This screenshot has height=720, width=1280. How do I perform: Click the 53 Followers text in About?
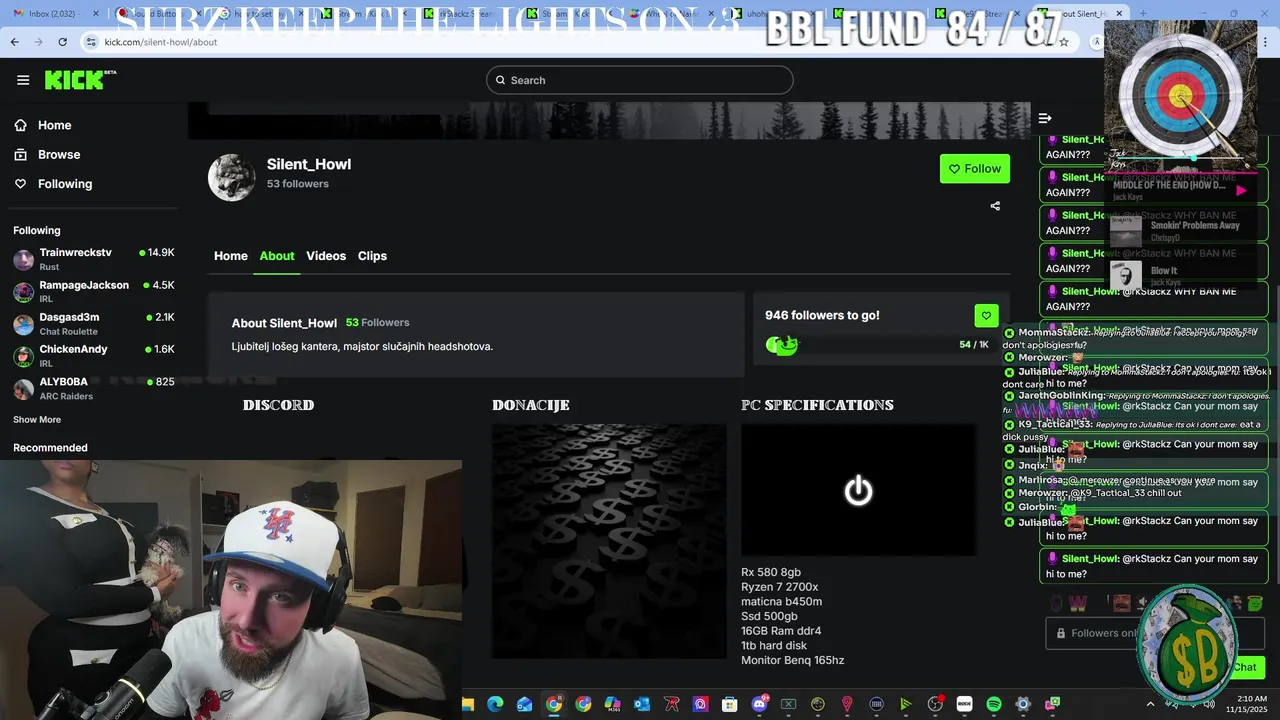377,323
